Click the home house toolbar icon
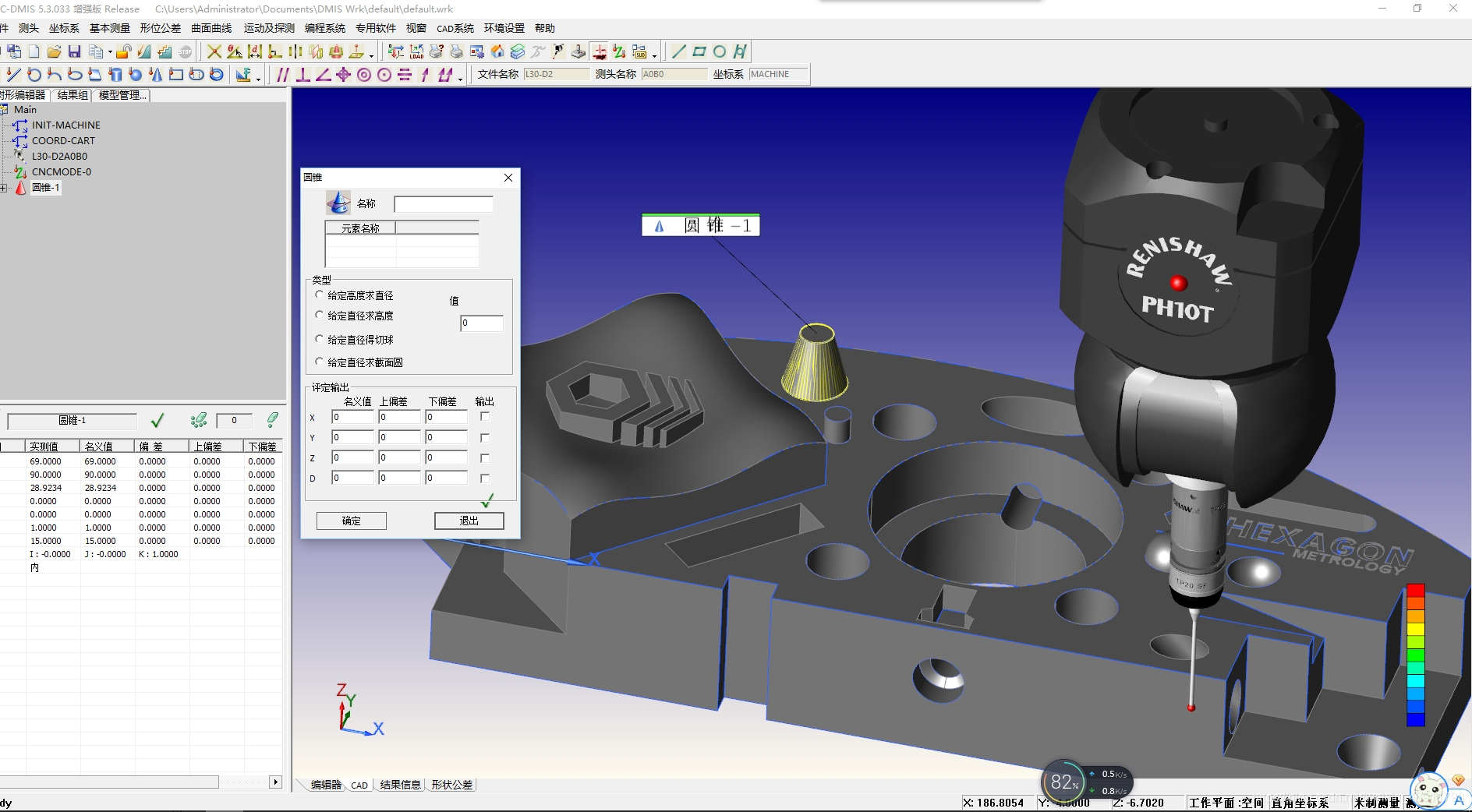This screenshot has width=1472, height=812. coord(497,51)
